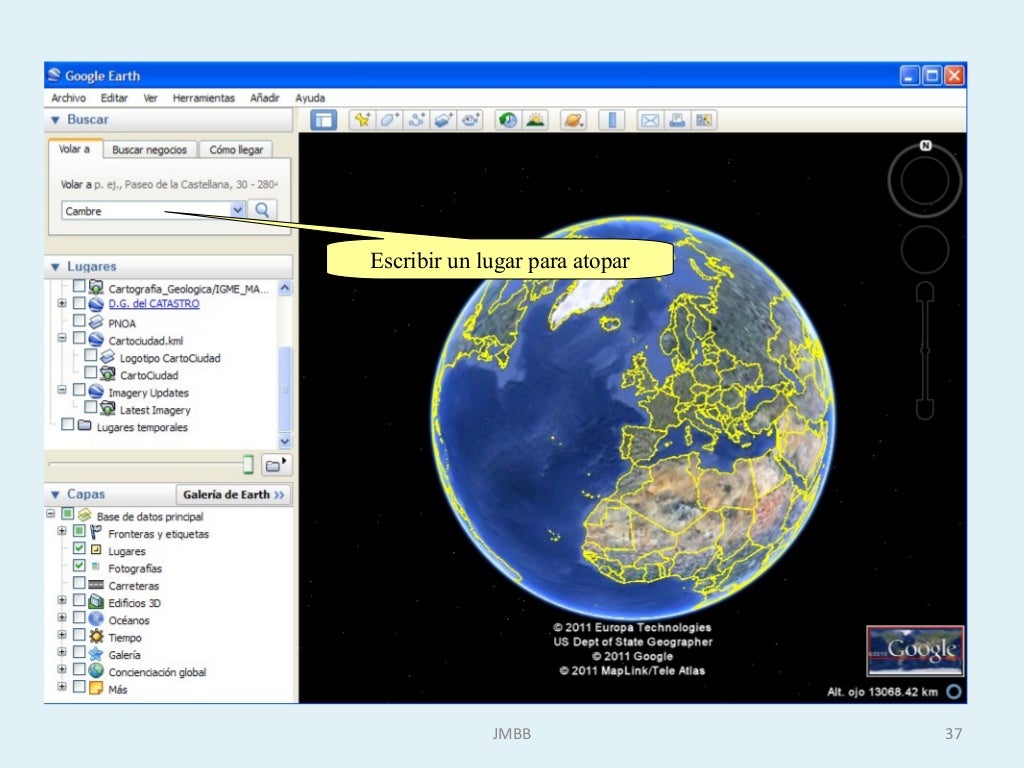Check the PNOA place checkbox
The width and height of the screenshot is (1024, 768).
coord(79,321)
